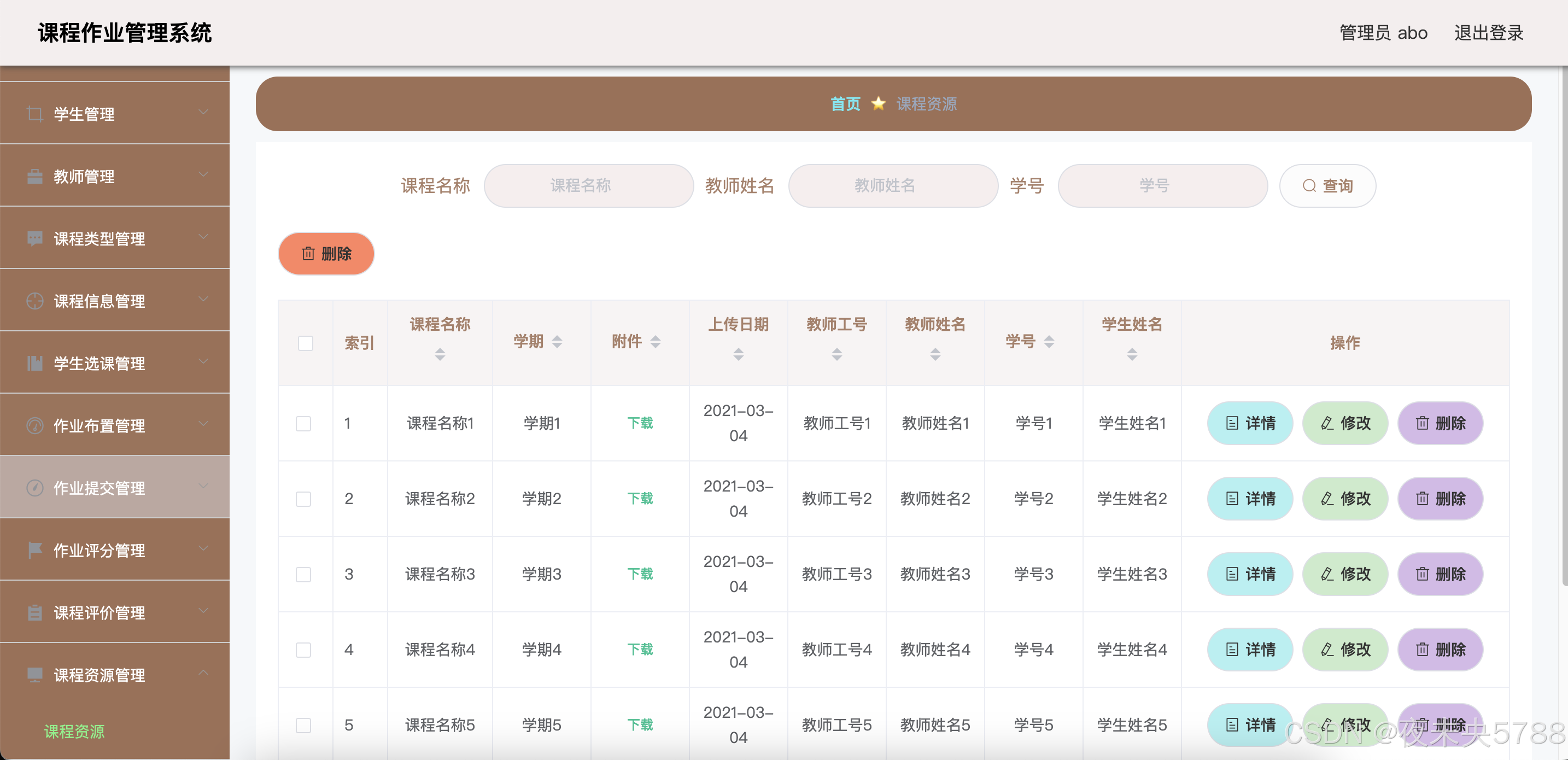
Task: Click the sort arrows on 学号 column
Action: pyautogui.click(x=1049, y=342)
